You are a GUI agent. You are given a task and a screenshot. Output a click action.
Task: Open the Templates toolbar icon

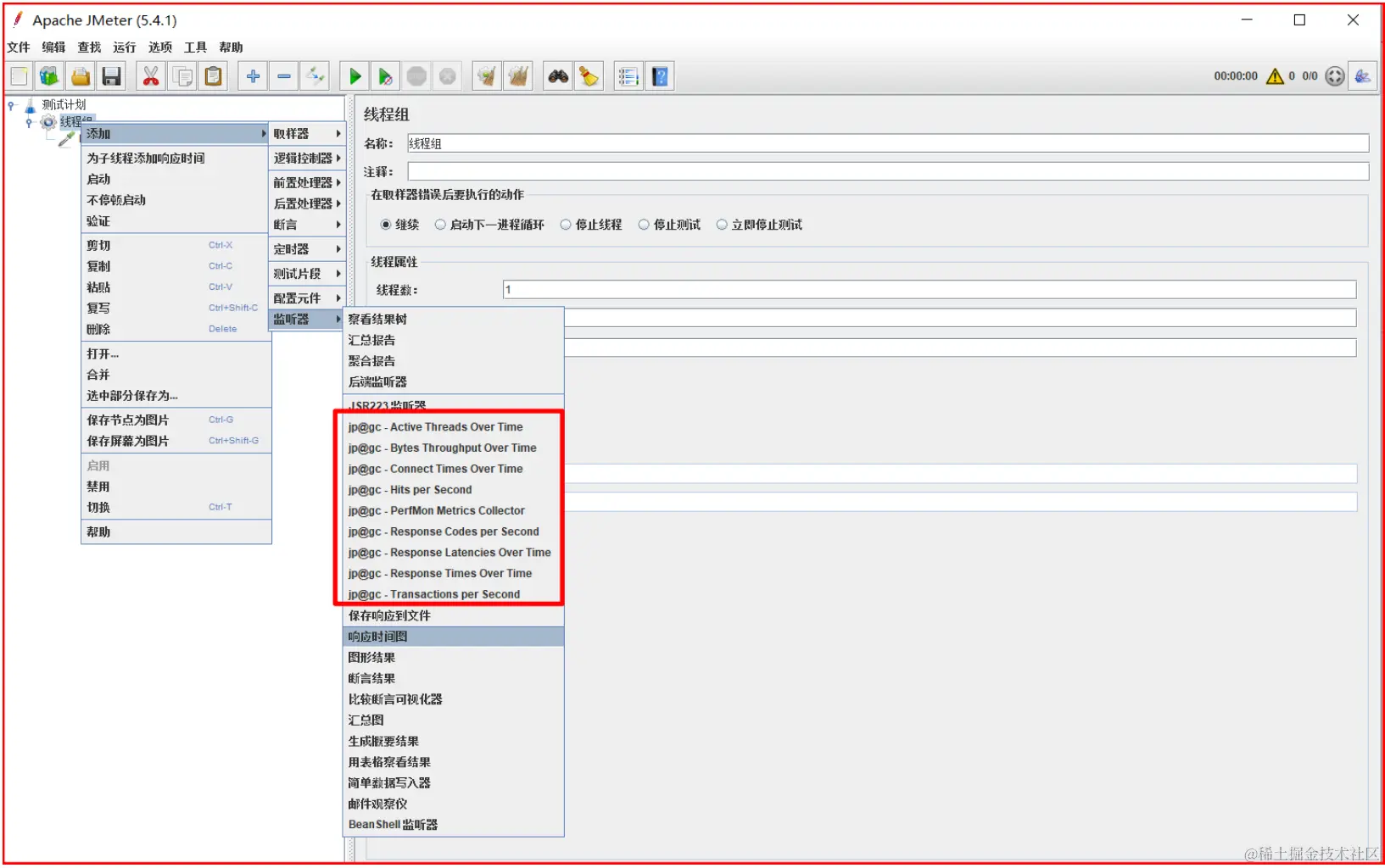49,76
